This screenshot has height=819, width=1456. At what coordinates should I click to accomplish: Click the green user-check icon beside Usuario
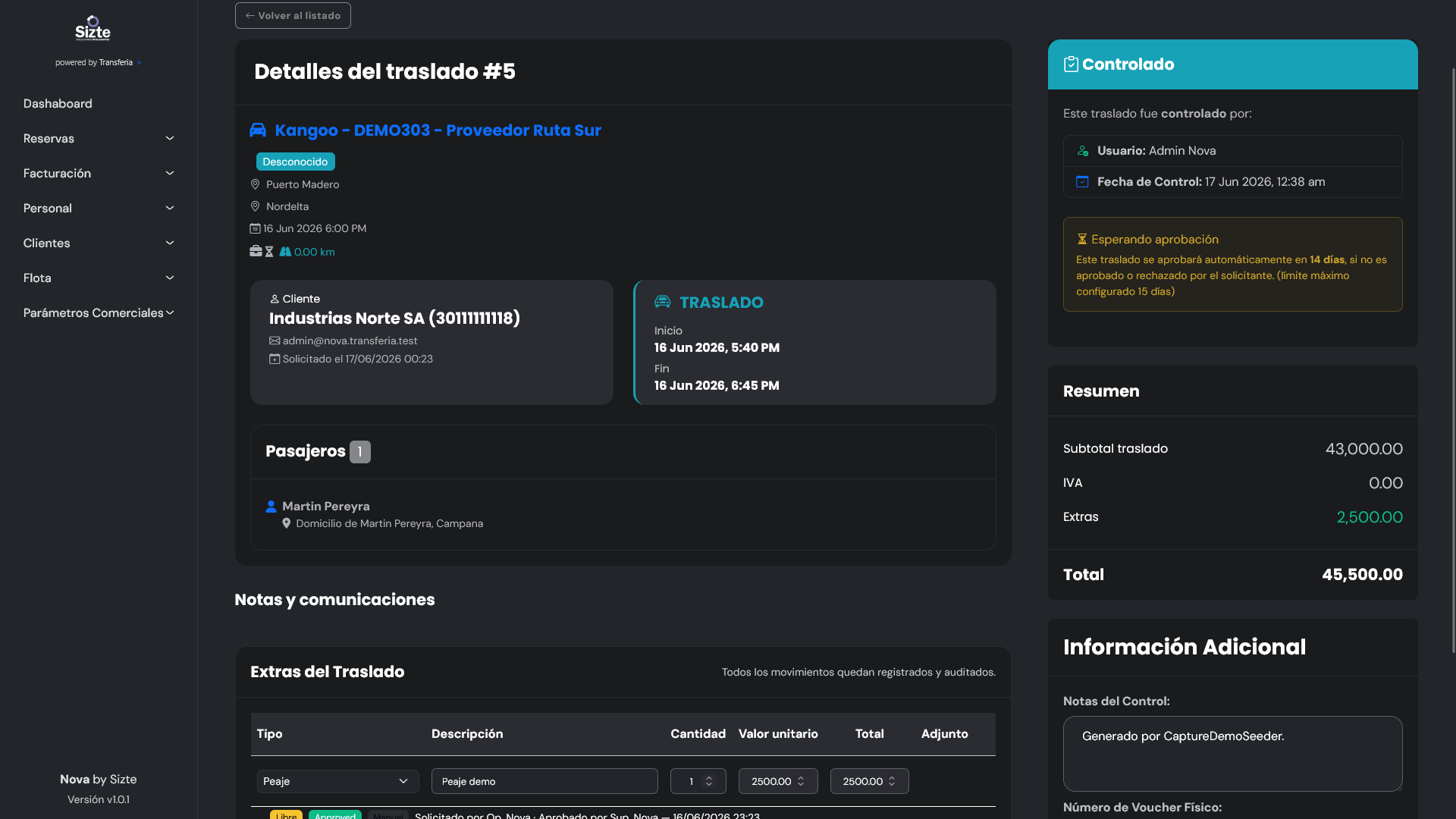[1083, 151]
